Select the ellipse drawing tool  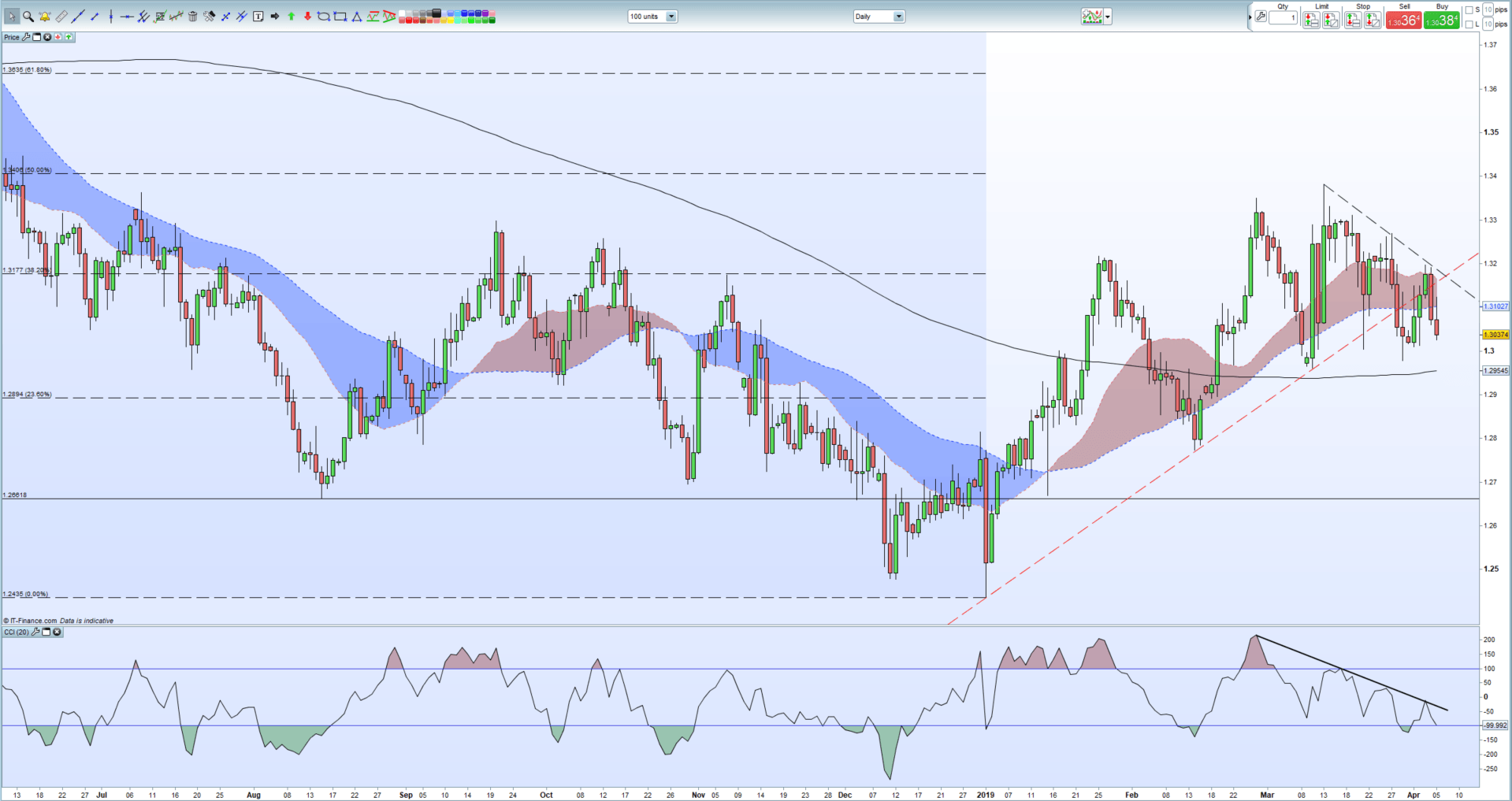tap(324, 17)
